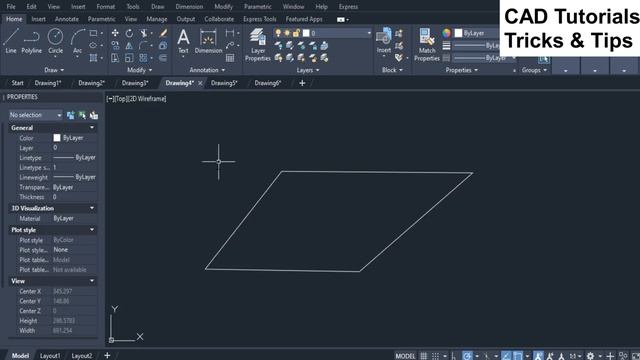The height and width of the screenshot is (360, 640).
Task: Switch to the Parametric ribbon tab
Action: point(101,19)
